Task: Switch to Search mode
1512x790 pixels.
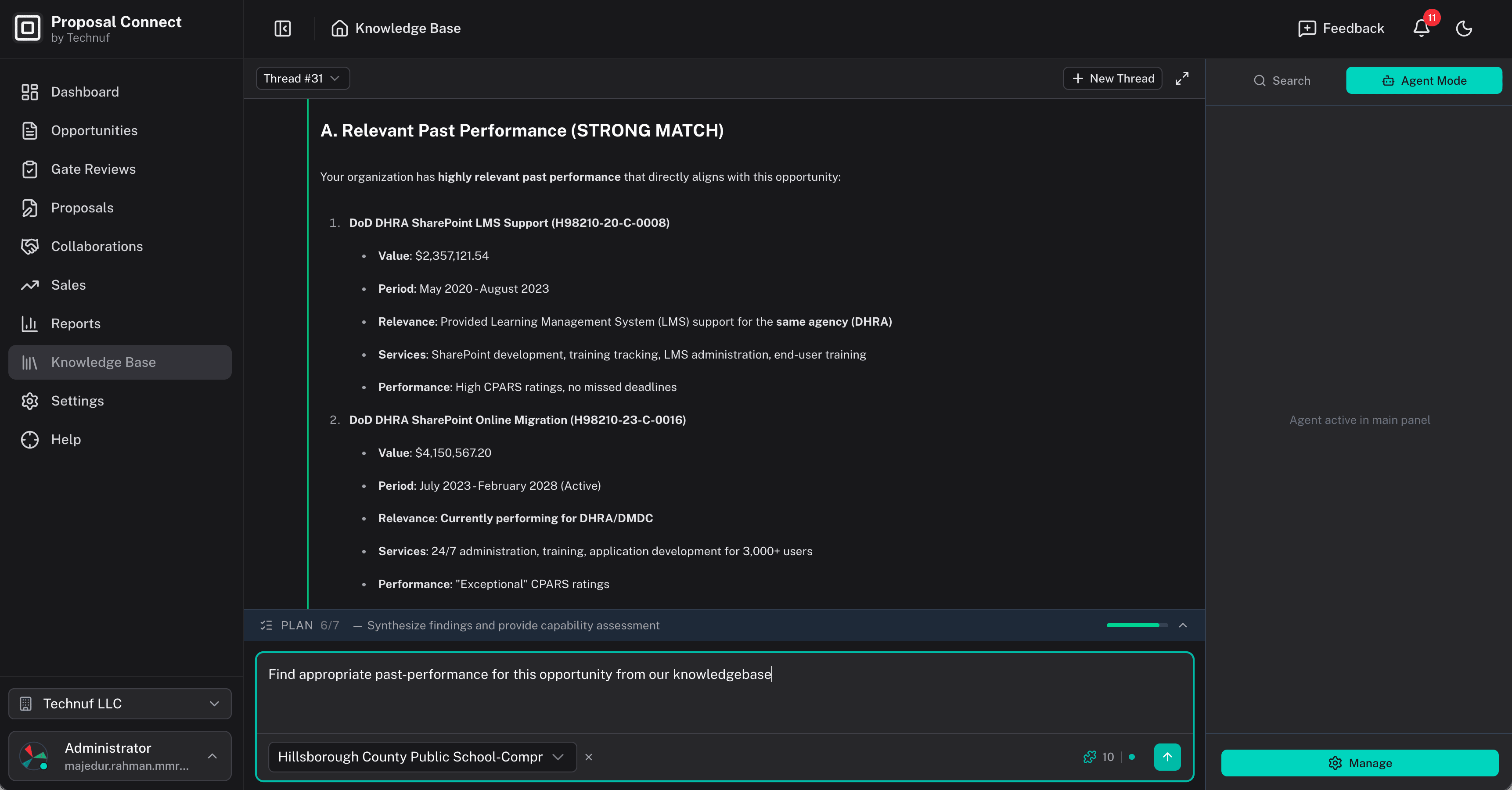Action: tap(1282, 80)
